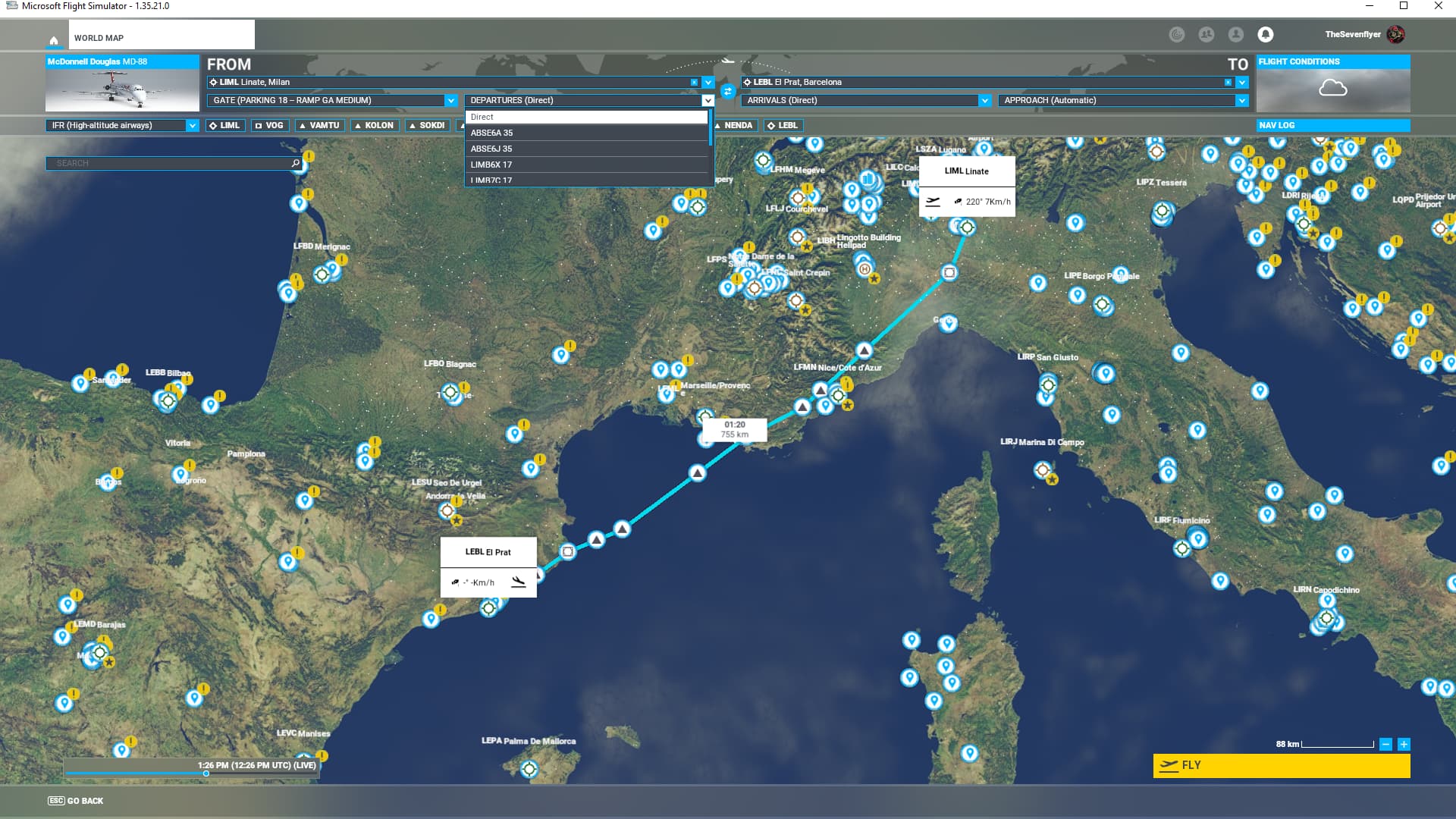Image resolution: width=1456 pixels, height=819 pixels.
Task: Open the NAV LOG panel
Action: click(x=1332, y=125)
